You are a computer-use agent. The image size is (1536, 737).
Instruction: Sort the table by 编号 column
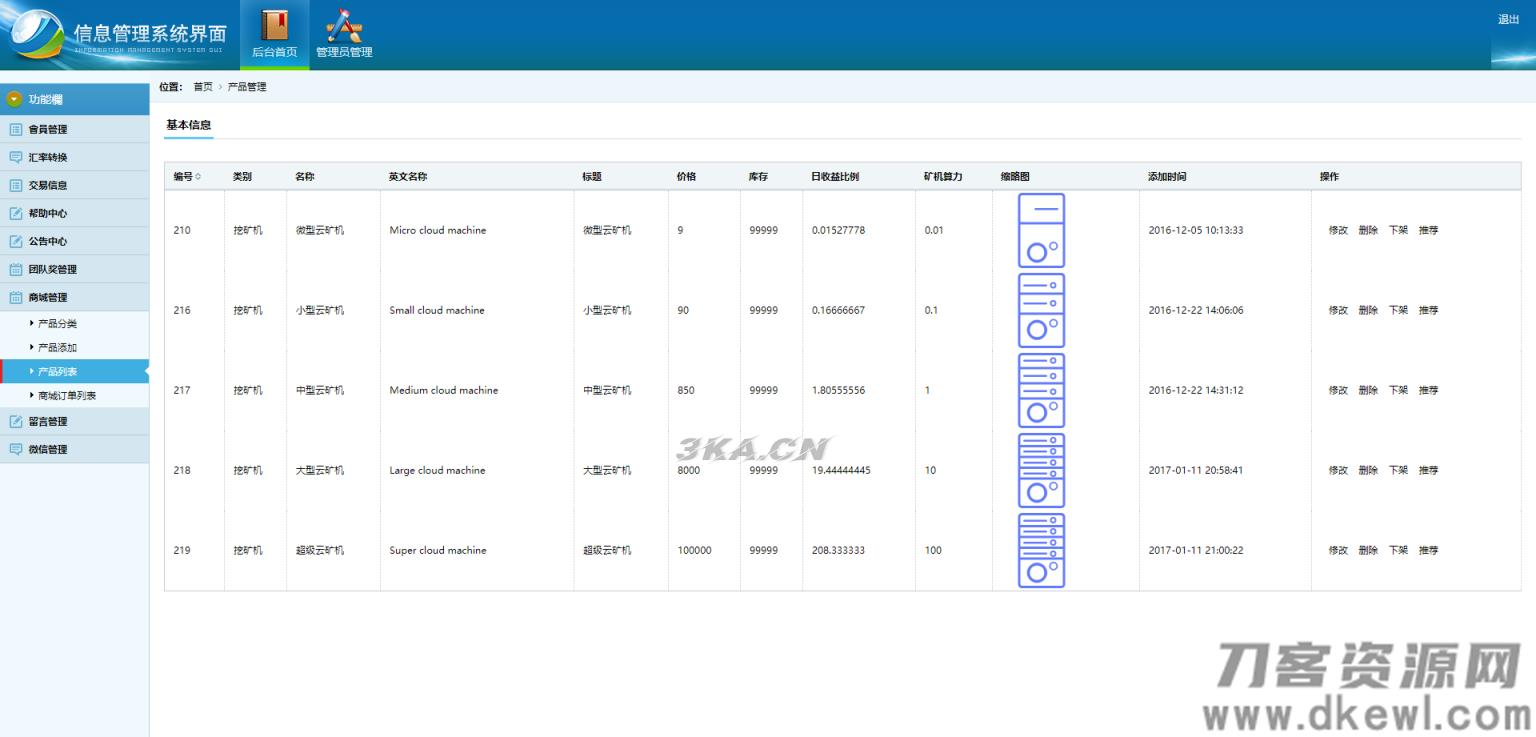(187, 176)
